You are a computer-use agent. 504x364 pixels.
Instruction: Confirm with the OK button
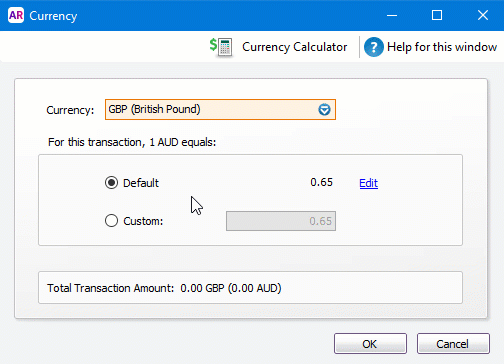370,343
